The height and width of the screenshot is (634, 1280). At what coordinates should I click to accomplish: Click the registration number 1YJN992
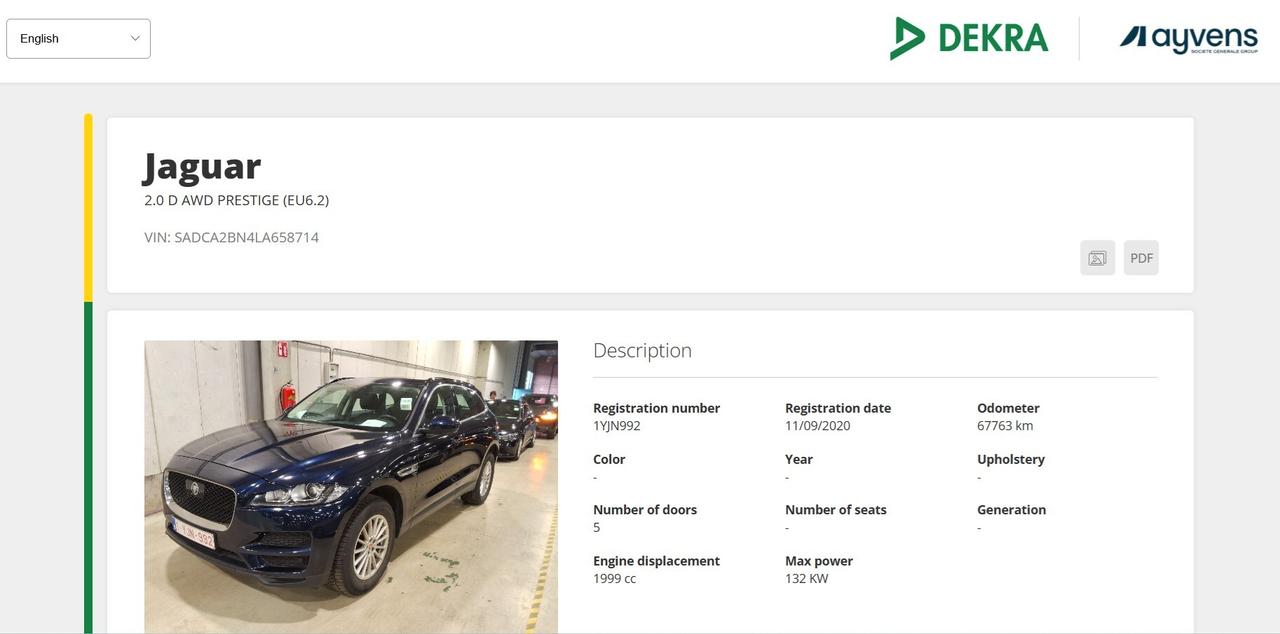click(x=616, y=426)
